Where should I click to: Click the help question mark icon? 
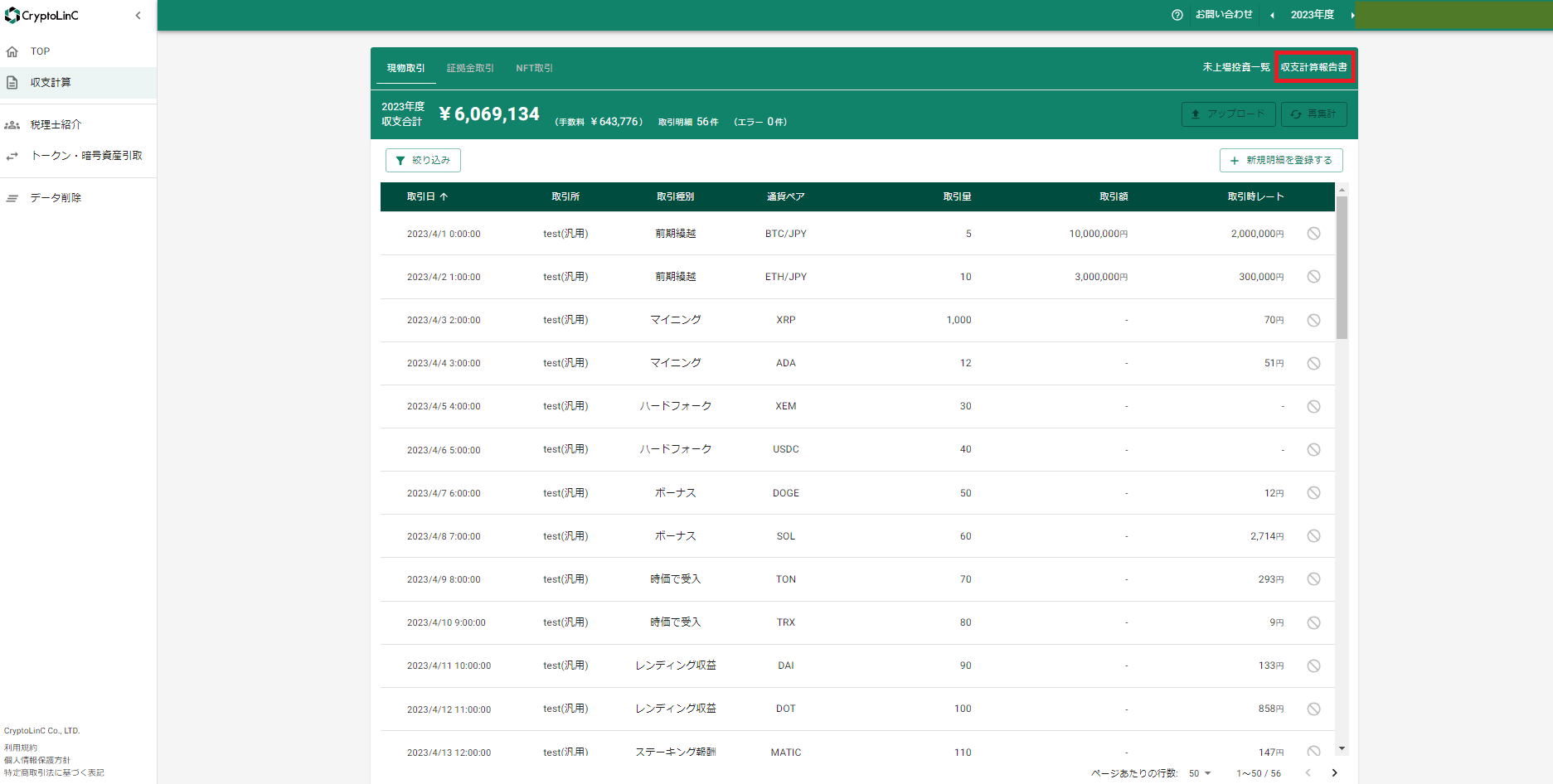tap(1177, 15)
